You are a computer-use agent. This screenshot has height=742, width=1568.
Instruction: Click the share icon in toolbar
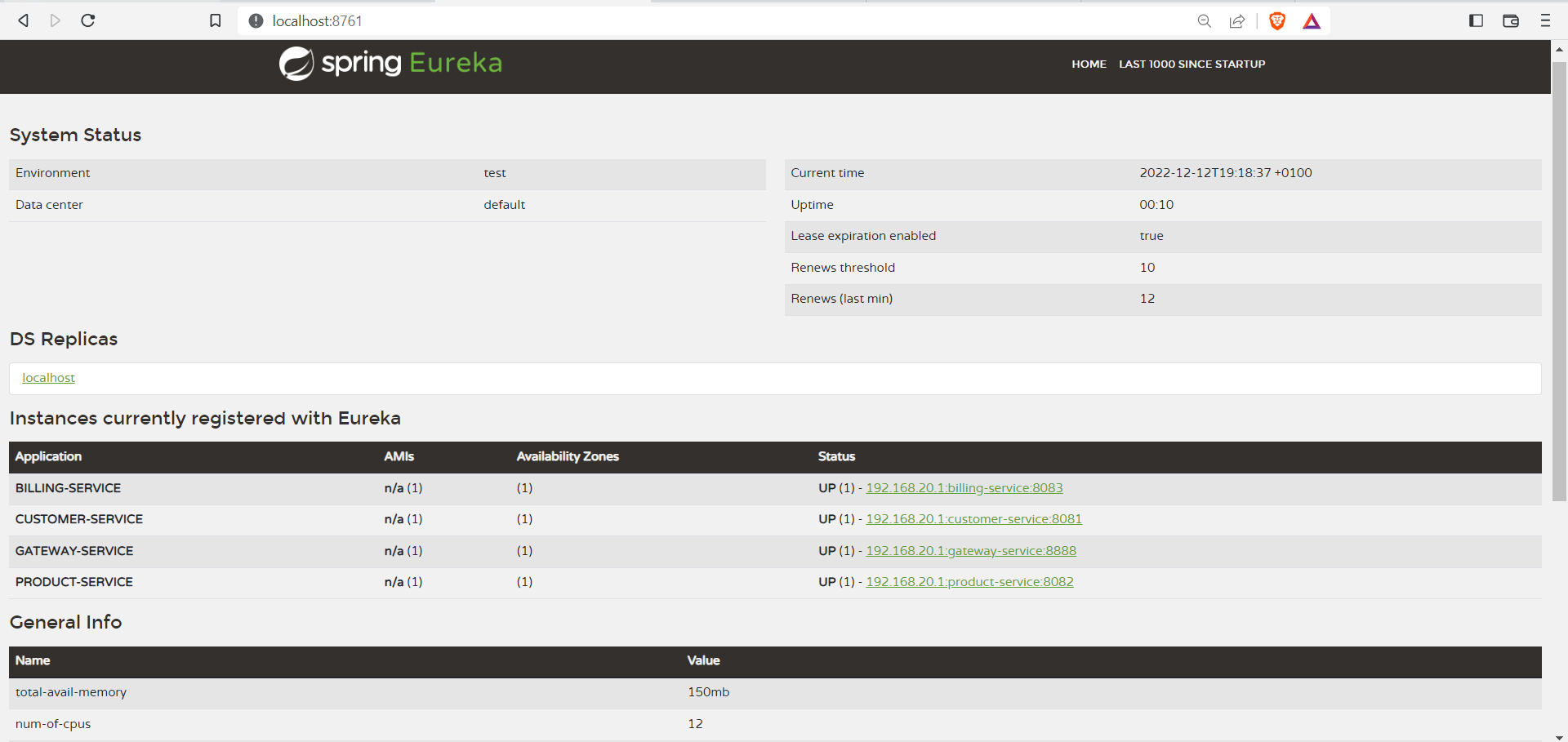pyautogui.click(x=1236, y=21)
